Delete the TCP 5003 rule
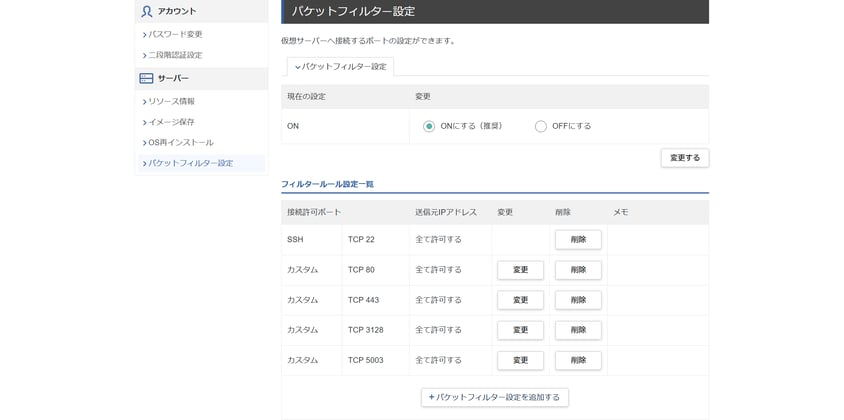 578,360
